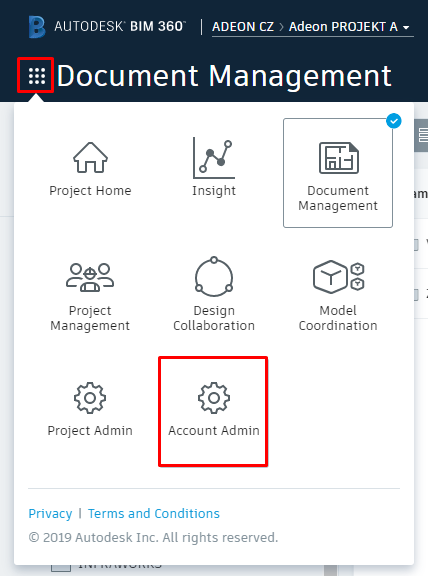Go to Account Admin settings
The height and width of the screenshot is (576, 428).
pos(213,411)
